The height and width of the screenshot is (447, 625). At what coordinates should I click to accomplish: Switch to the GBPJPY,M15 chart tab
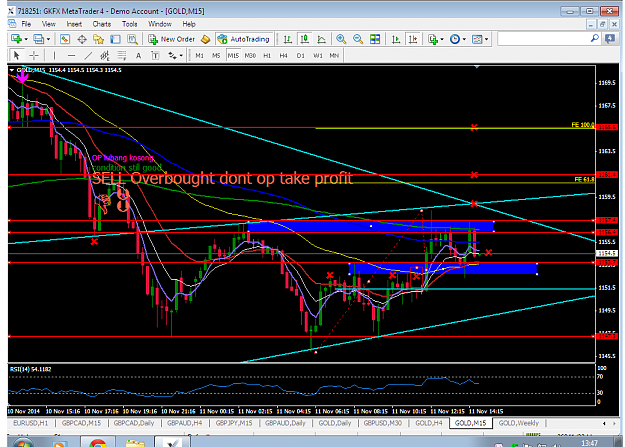234,423
